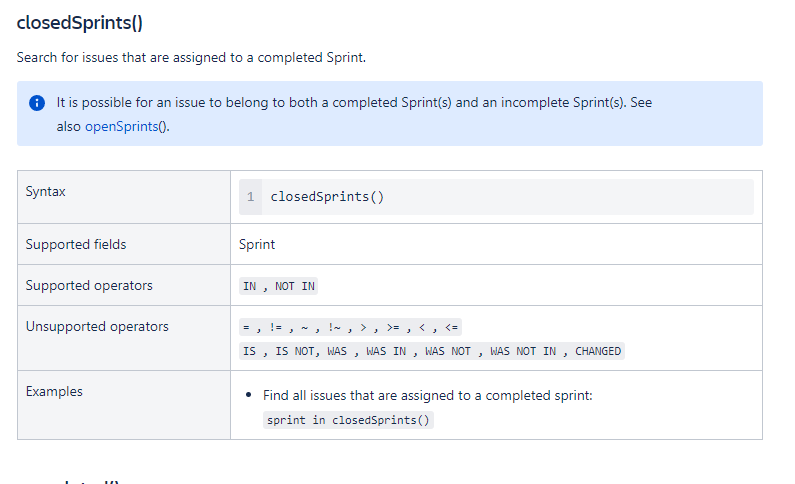Click the symbol operators line starting with =
This screenshot has height=484, width=795.
coord(350,328)
